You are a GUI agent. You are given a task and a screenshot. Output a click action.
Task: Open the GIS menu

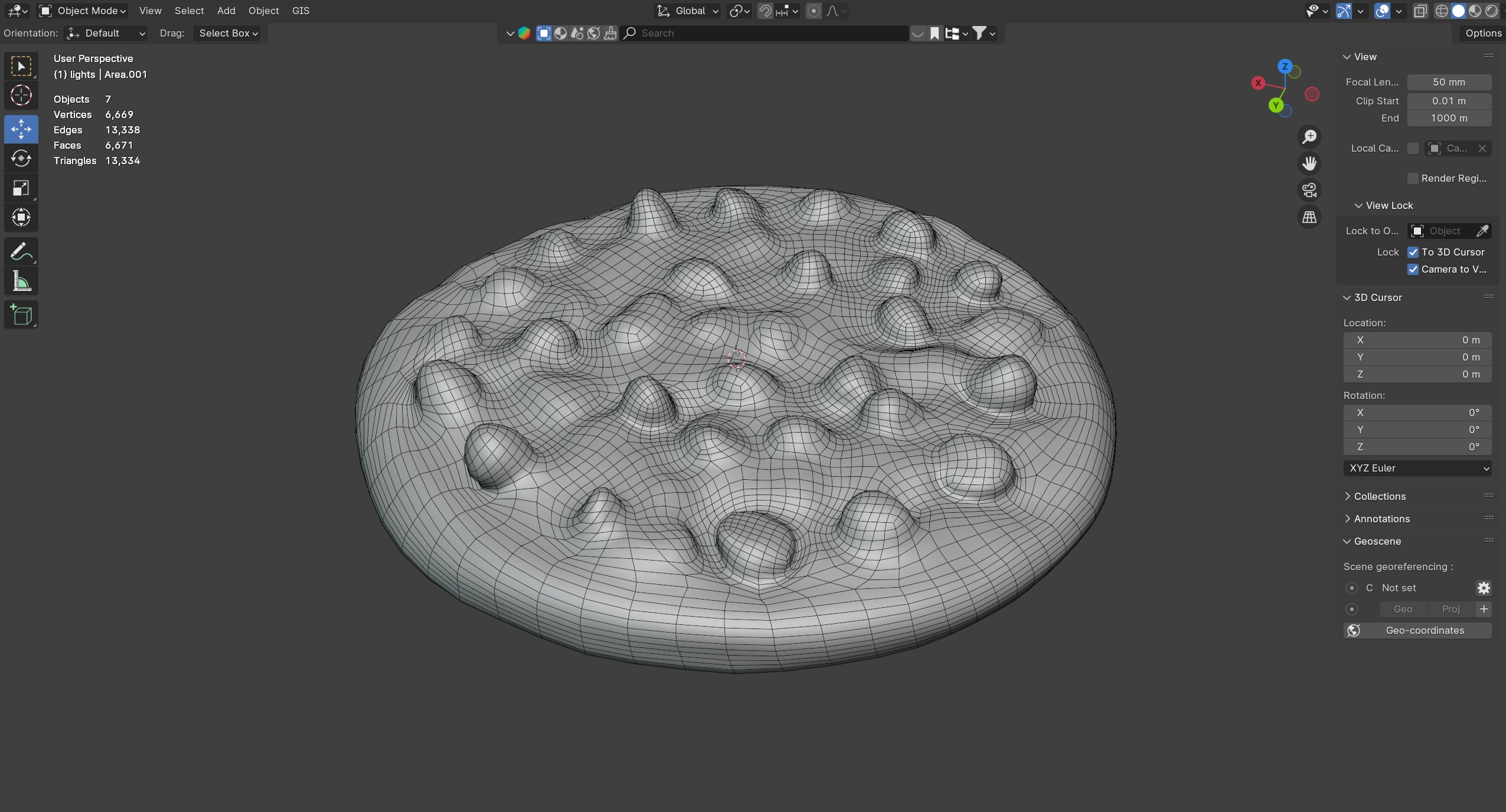tap(300, 11)
